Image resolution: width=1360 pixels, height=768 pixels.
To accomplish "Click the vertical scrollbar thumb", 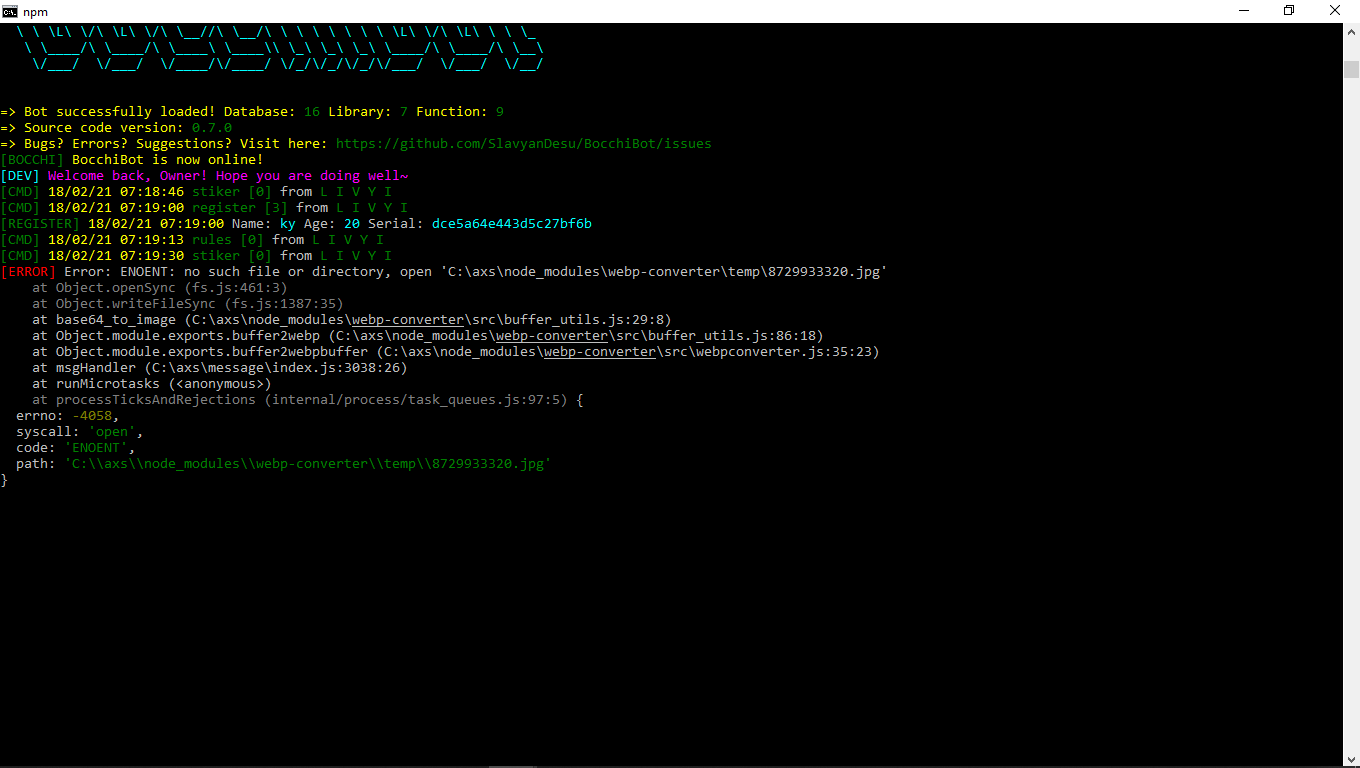I will pos(1351,69).
